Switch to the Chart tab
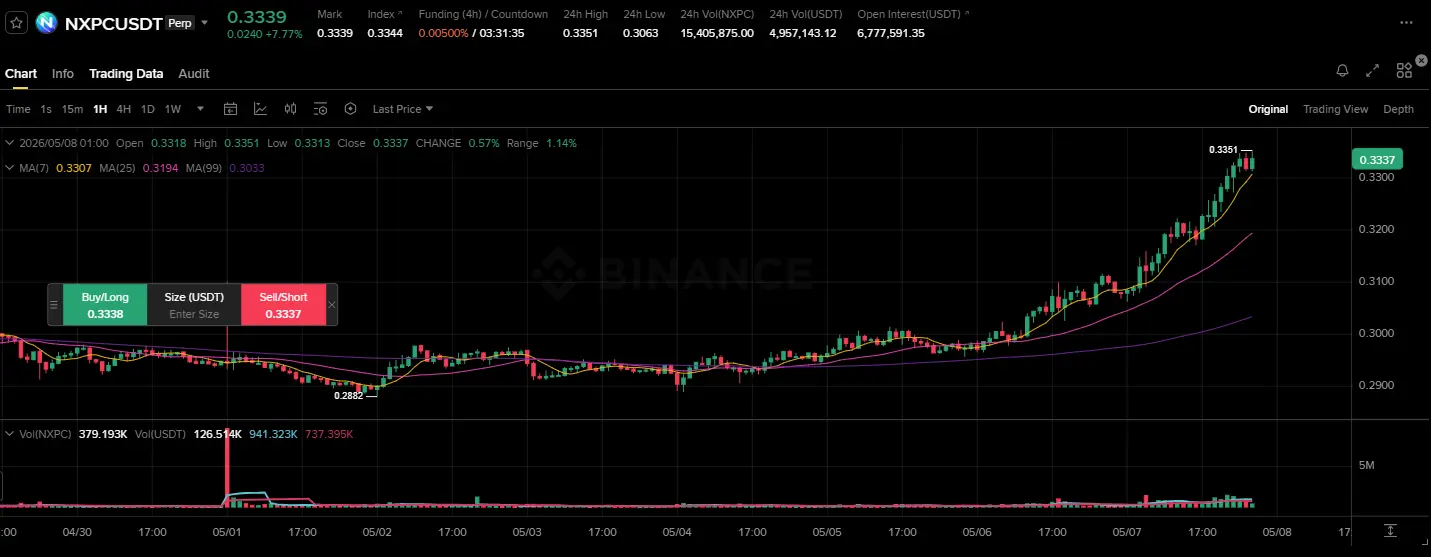The height and width of the screenshot is (557, 1431). [21, 73]
